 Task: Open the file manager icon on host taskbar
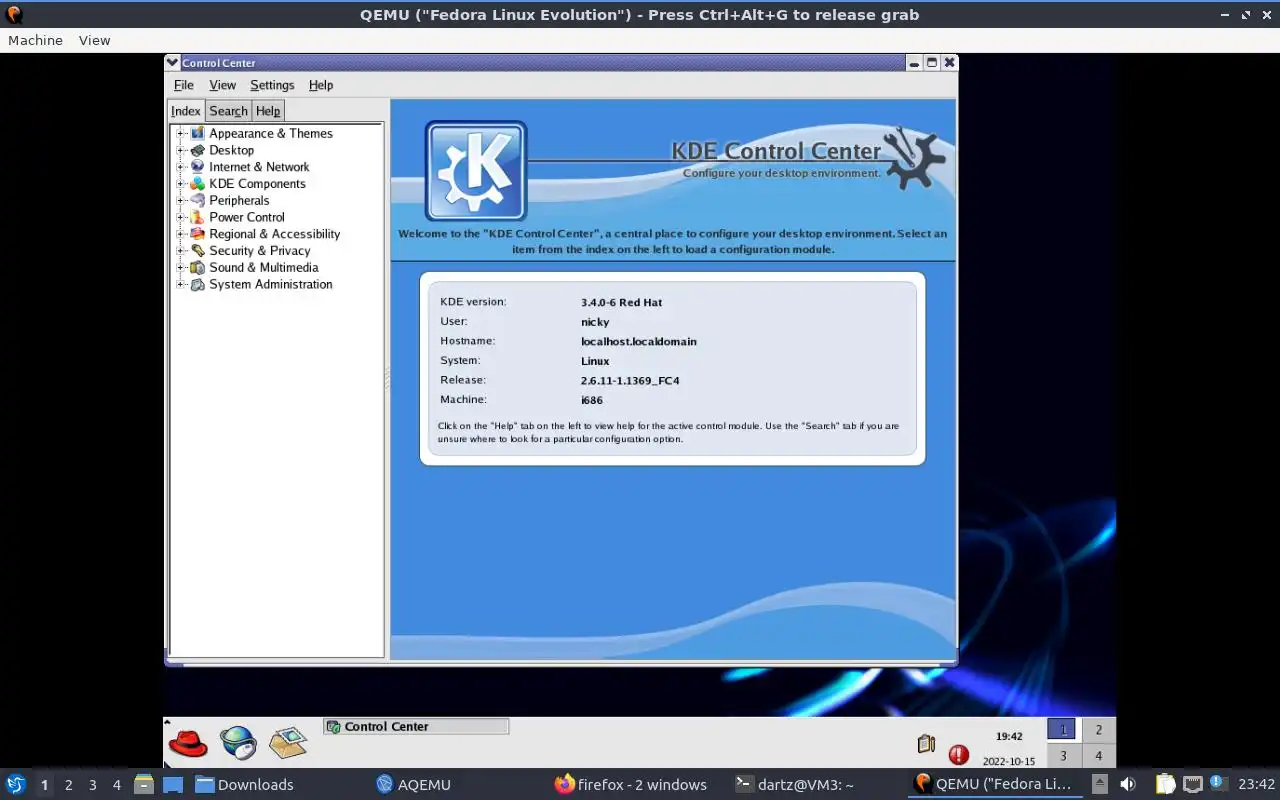pyautogui.click(x=143, y=784)
